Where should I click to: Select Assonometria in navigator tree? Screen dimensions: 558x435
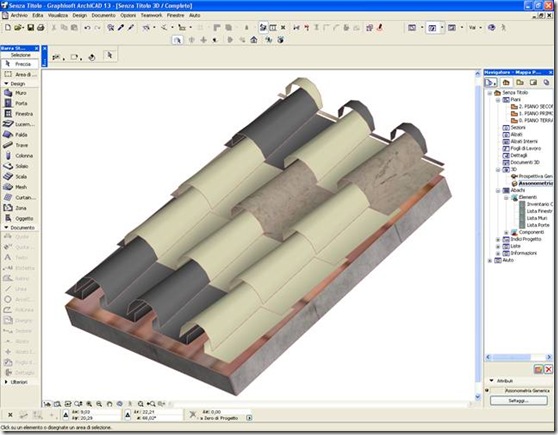pyautogui.click(x=532, y=183)
